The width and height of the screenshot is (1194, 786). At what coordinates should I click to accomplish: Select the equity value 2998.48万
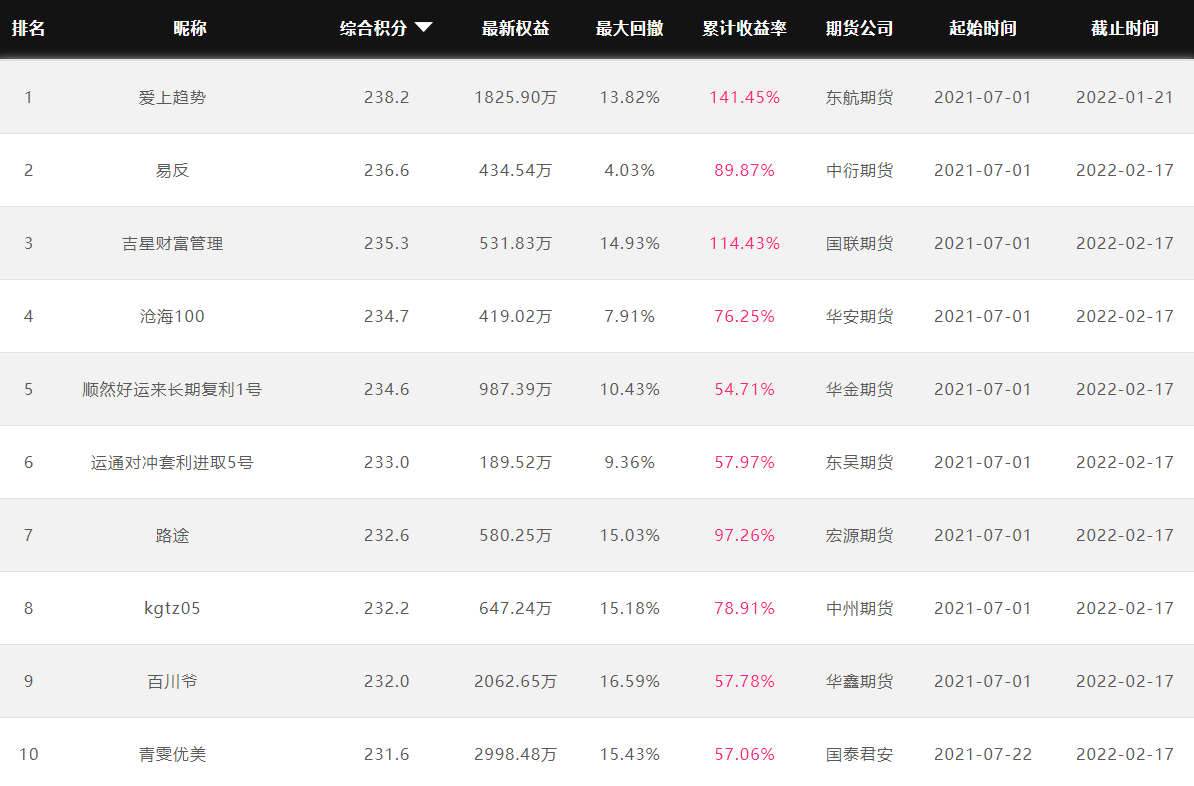tap(516, 754)
